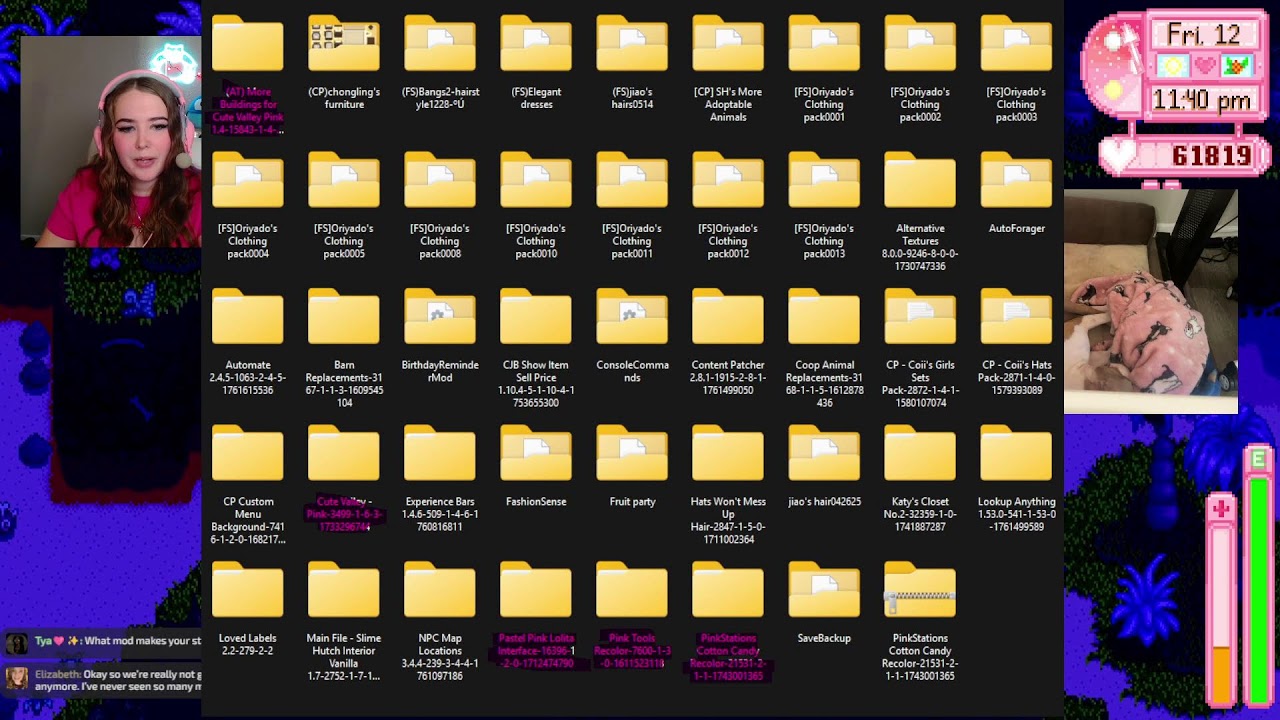The height and width of the screenshot is (720, 1280).
Task: Open Oriyado's Clothing pack0012 folder
Action: tap(728, 181)
